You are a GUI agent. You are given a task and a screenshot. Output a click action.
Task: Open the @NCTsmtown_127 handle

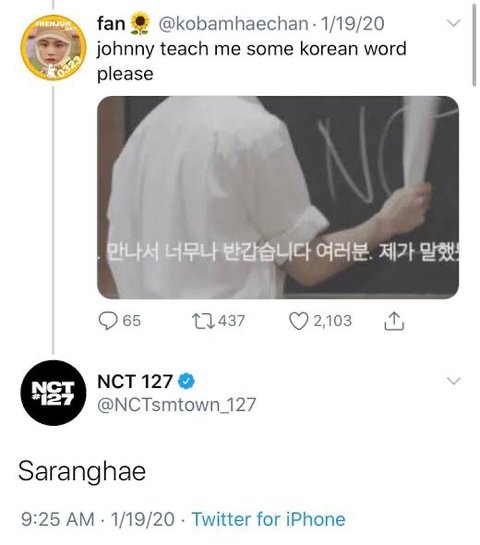pyautogui.click(x=177, y=405)
